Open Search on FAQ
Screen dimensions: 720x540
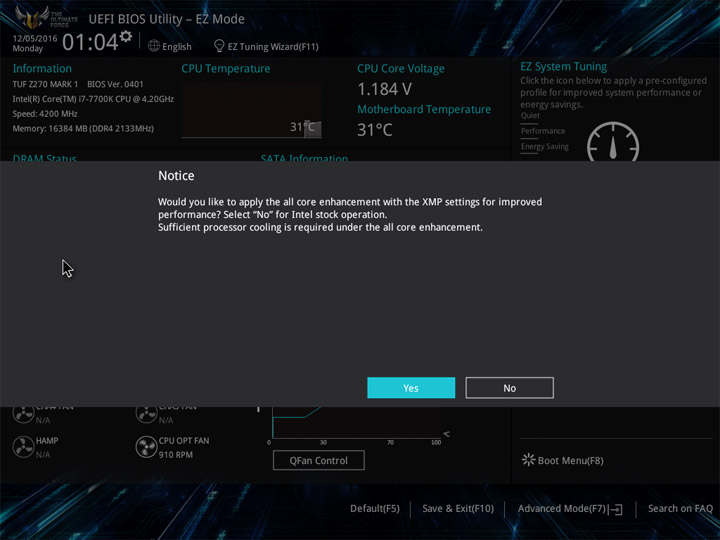pyautogui.click(x=680, y=508)
